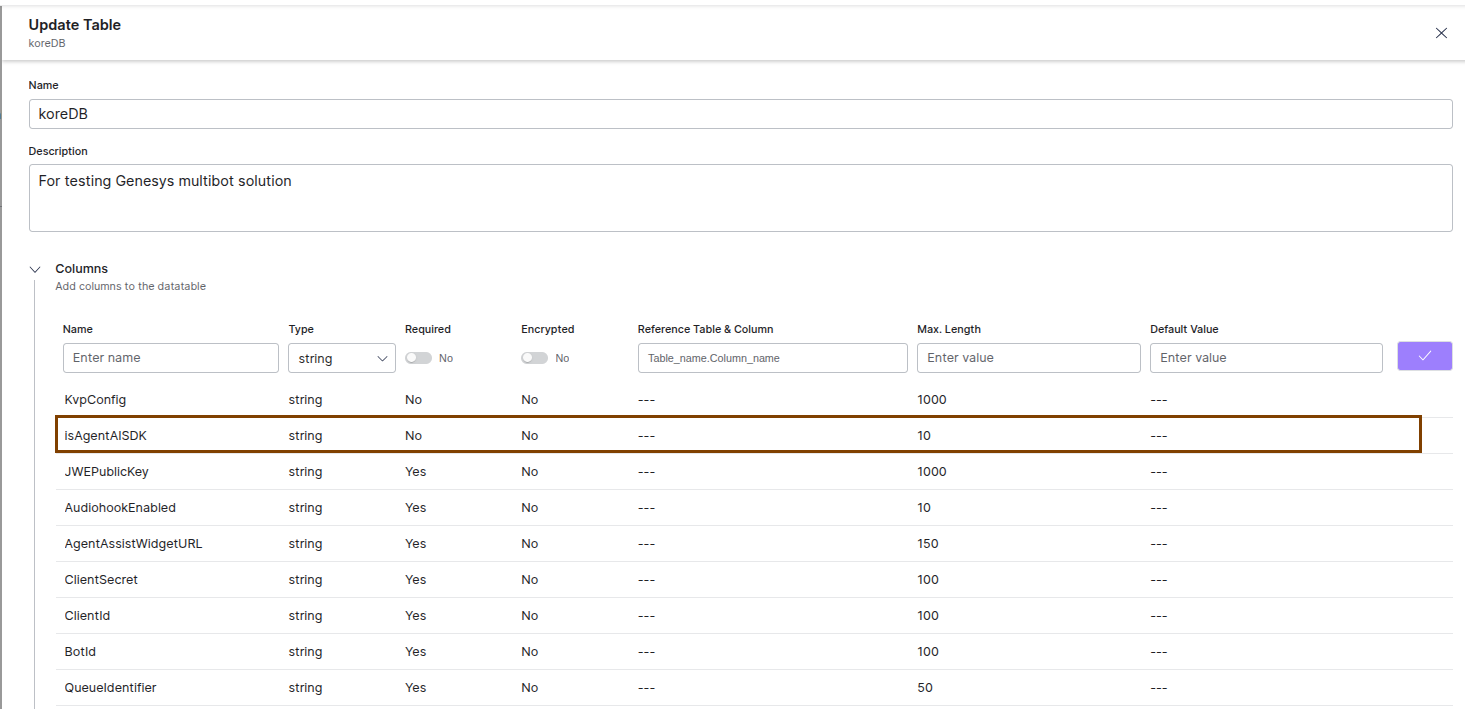The width and height of the screenshot is (1465, 709).
Task: Select the ClientSecret column row
Action: 102,580
